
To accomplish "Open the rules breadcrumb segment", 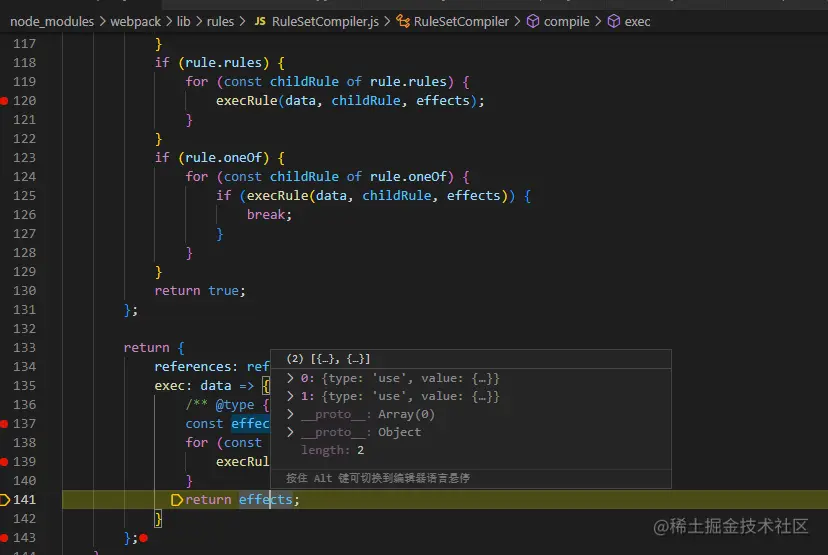I will [x=220, y=22].
